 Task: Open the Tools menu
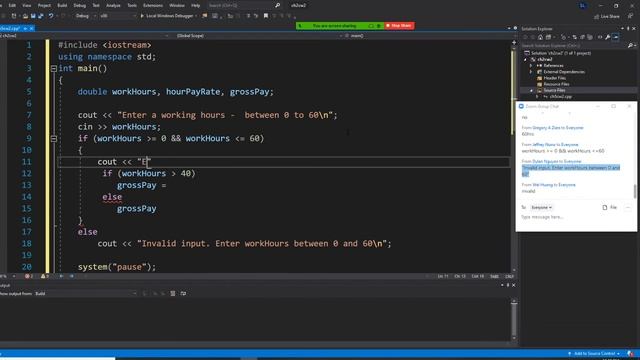click(x=132, y=5)
